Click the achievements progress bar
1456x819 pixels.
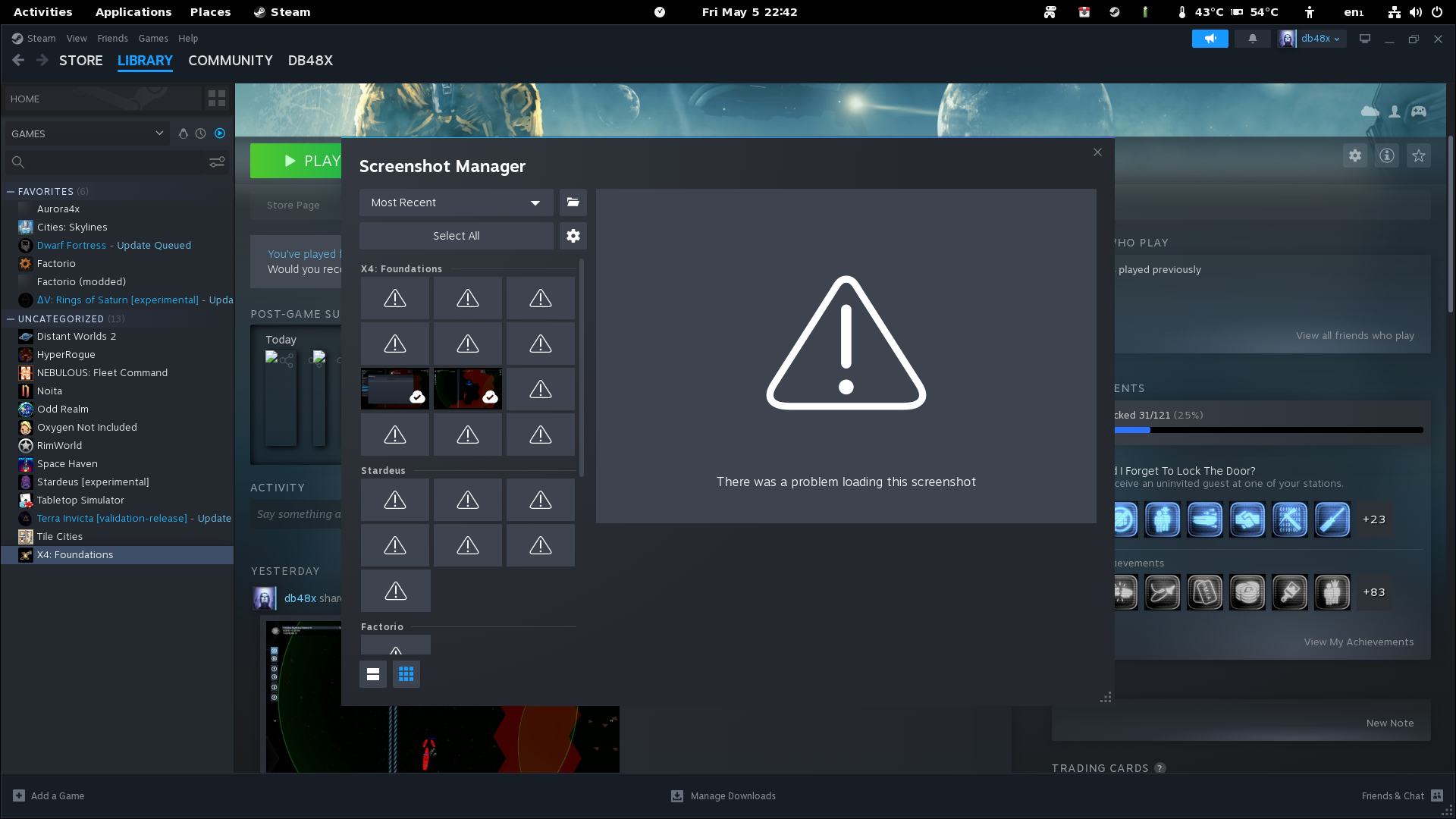pyautogui.click(x=1269, y=430)
